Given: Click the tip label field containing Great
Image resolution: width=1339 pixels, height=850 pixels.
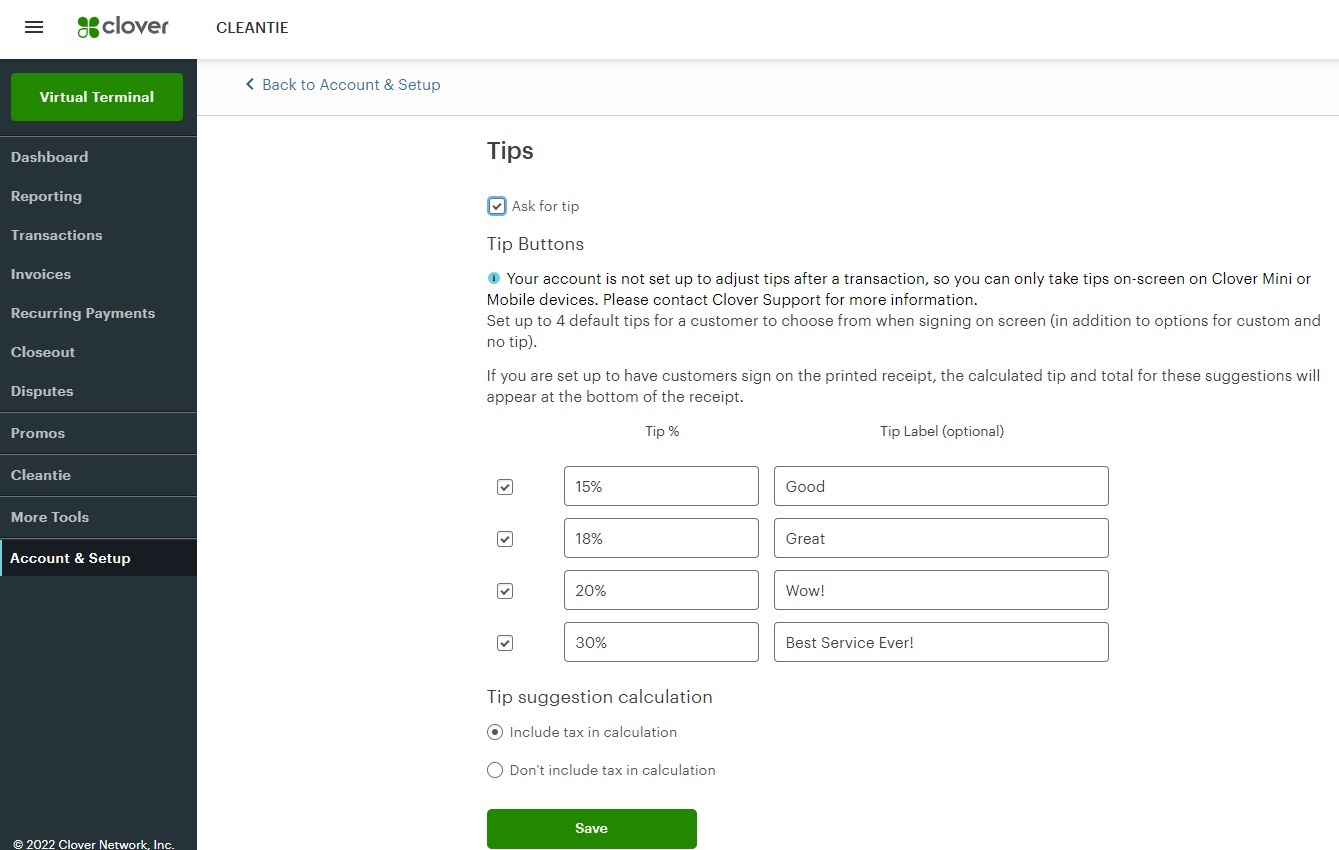Looking at the screenshot, I should click(940, 538).
